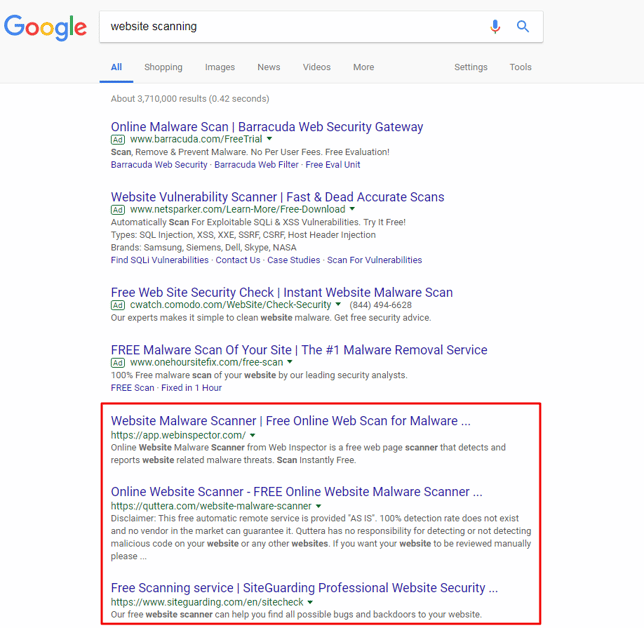This screenshot has height=628, width=644.
Task: Open Website Malware Scanner webinspector result
Action: (x=291, y=421)
